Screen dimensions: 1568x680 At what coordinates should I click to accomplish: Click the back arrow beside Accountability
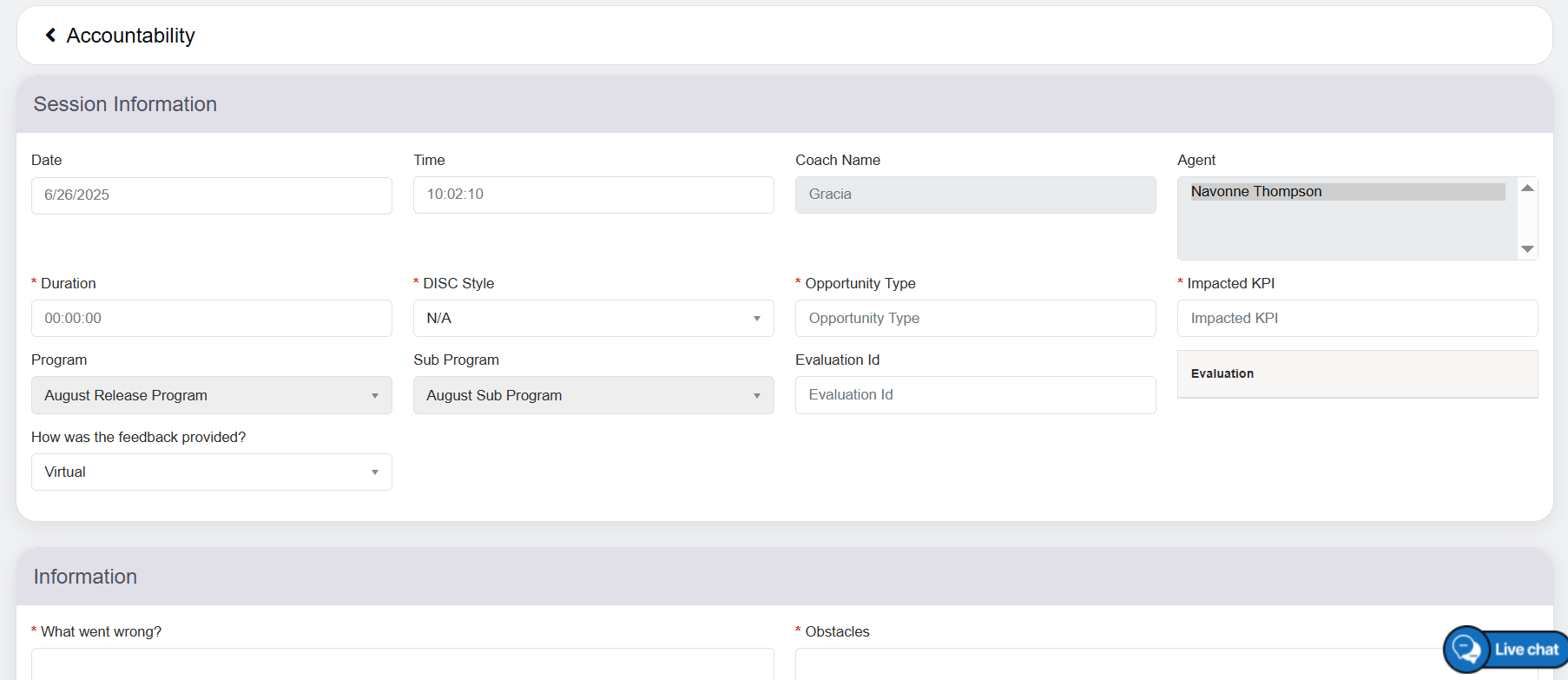[50, 36]
